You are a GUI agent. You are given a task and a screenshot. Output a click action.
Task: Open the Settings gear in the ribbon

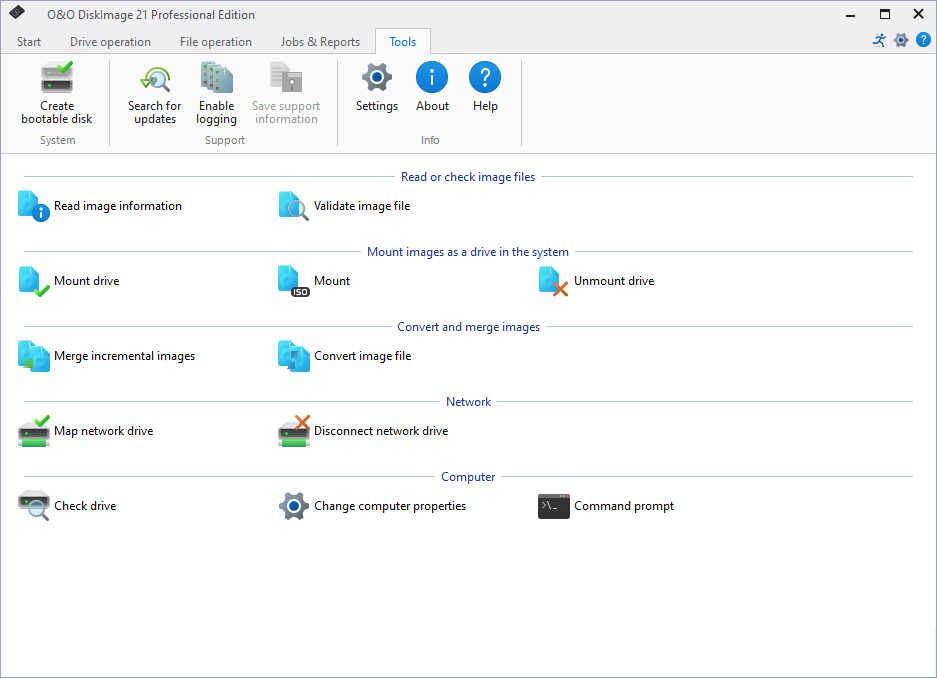[x=376, y=78]
